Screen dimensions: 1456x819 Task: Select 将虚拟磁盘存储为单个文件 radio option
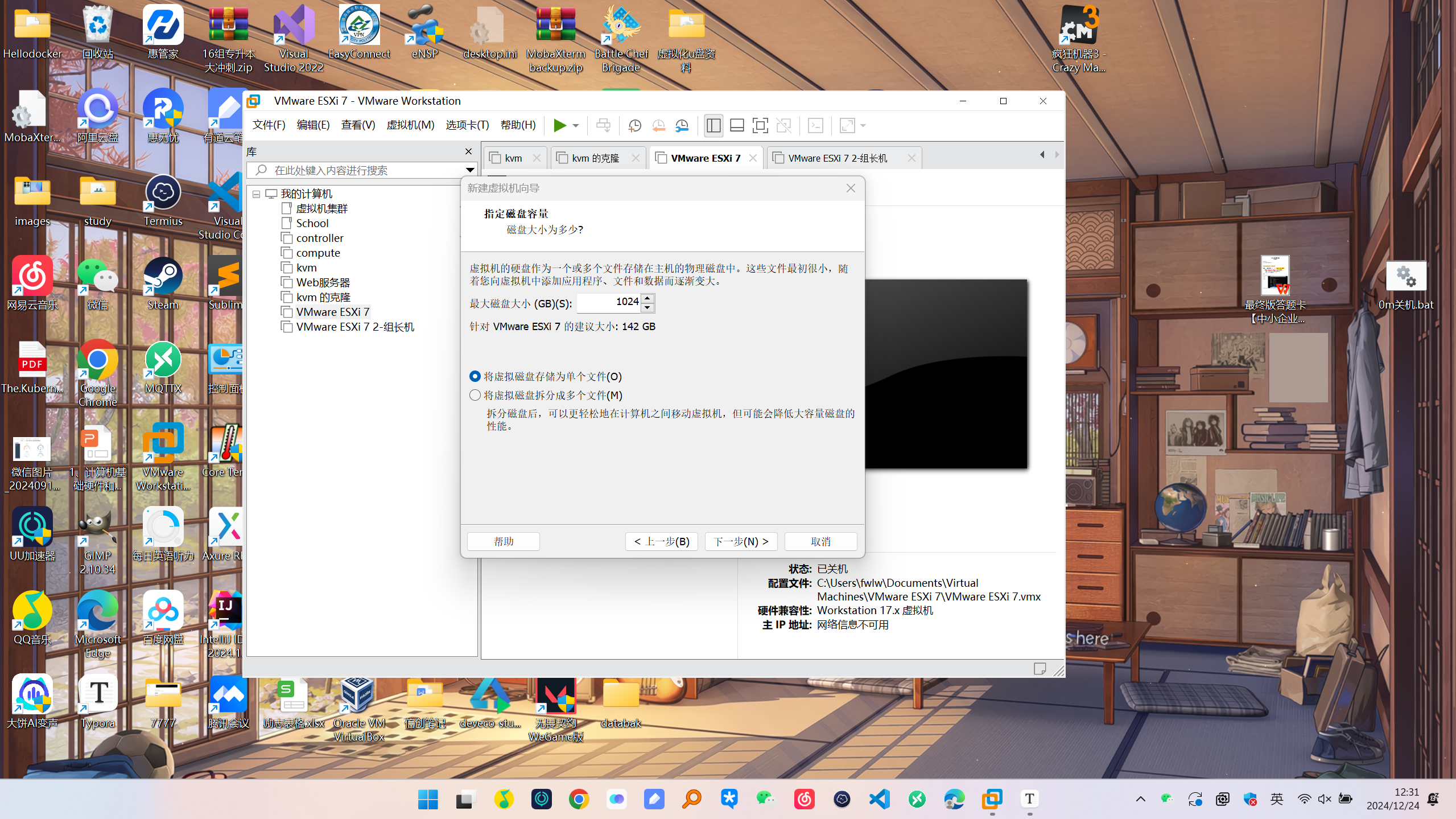546,376
